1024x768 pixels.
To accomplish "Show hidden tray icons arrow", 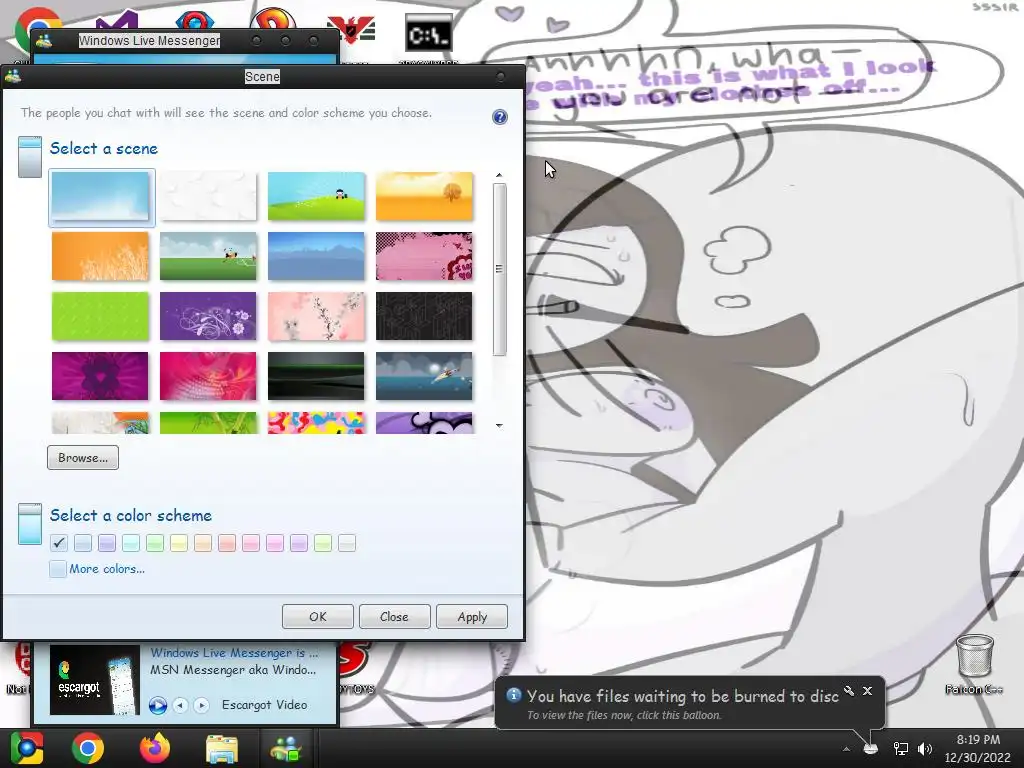I will point(846,749).
